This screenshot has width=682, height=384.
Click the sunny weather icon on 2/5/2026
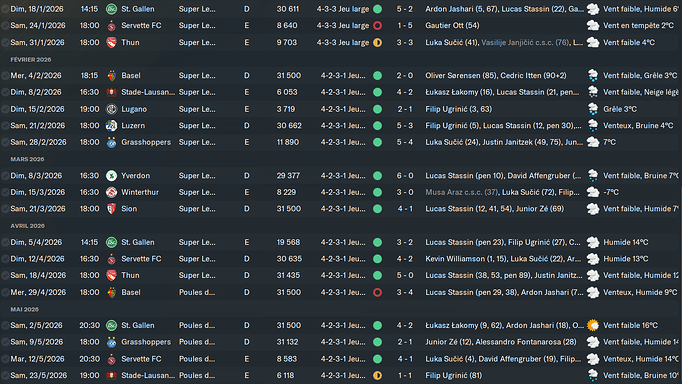point(592,325)
